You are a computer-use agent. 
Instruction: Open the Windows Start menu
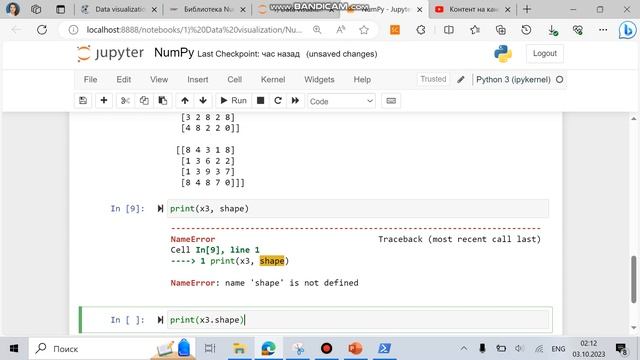point(14,349)
